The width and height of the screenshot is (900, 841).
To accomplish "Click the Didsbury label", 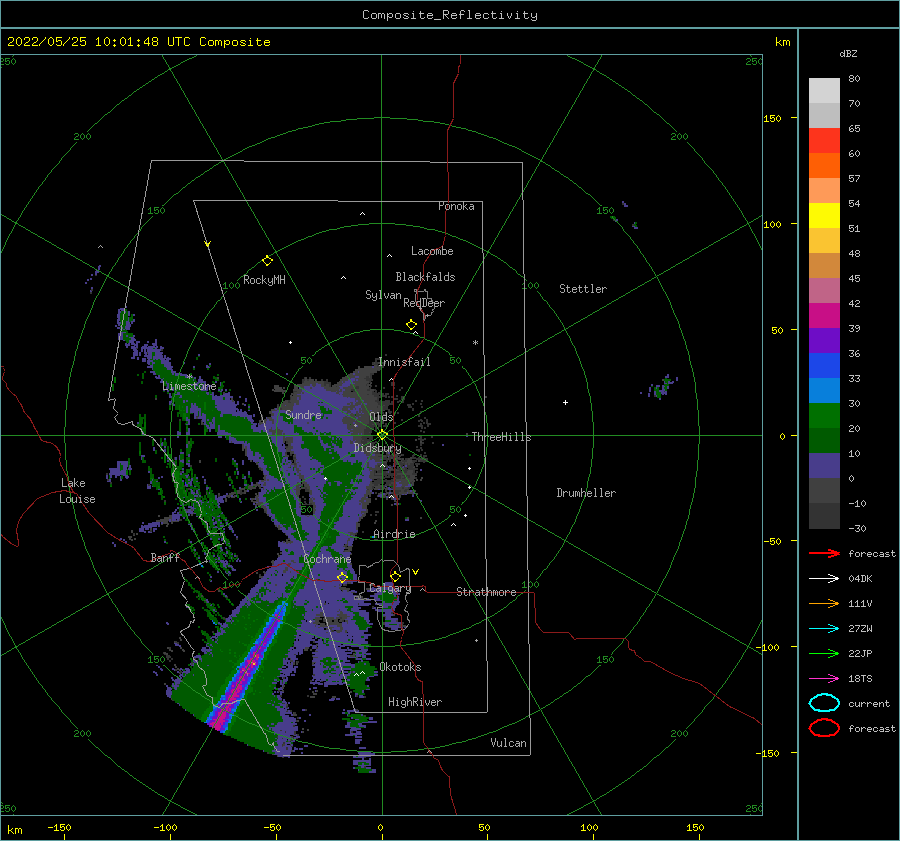I will [x=377, y=448].
